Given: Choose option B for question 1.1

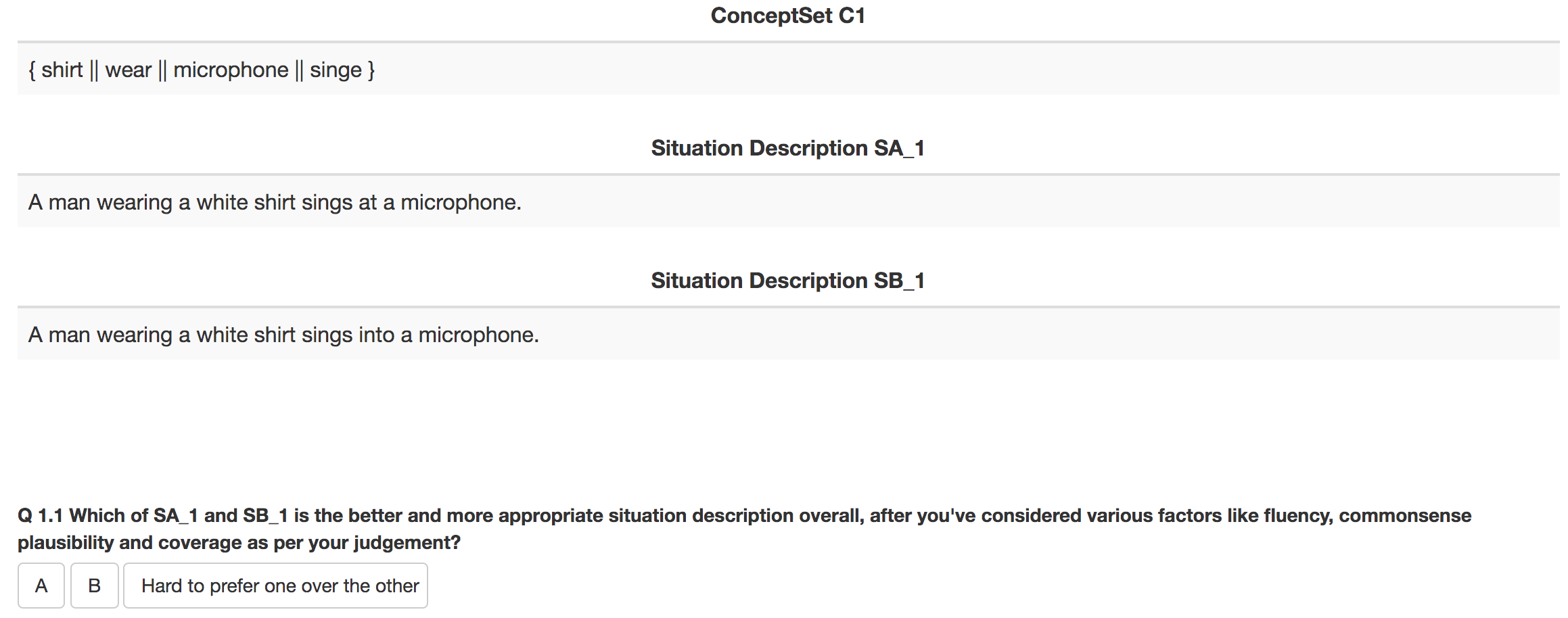Looking at the screenshot, I should (x=95, y=586).
